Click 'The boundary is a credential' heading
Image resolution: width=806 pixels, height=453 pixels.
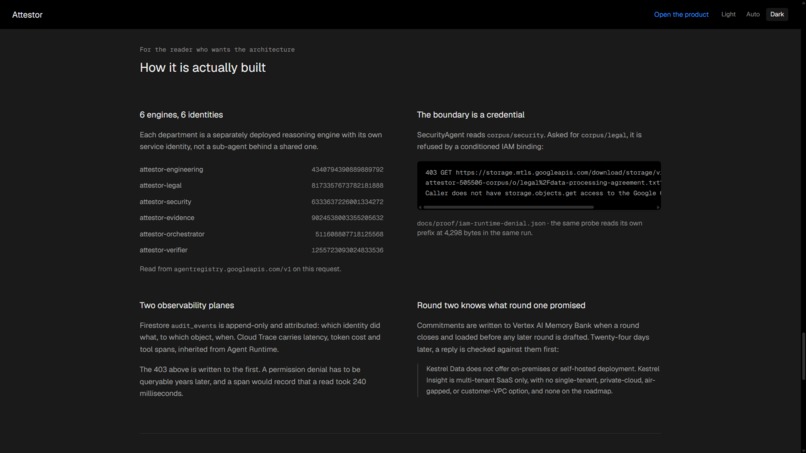[x=470, y=115]
